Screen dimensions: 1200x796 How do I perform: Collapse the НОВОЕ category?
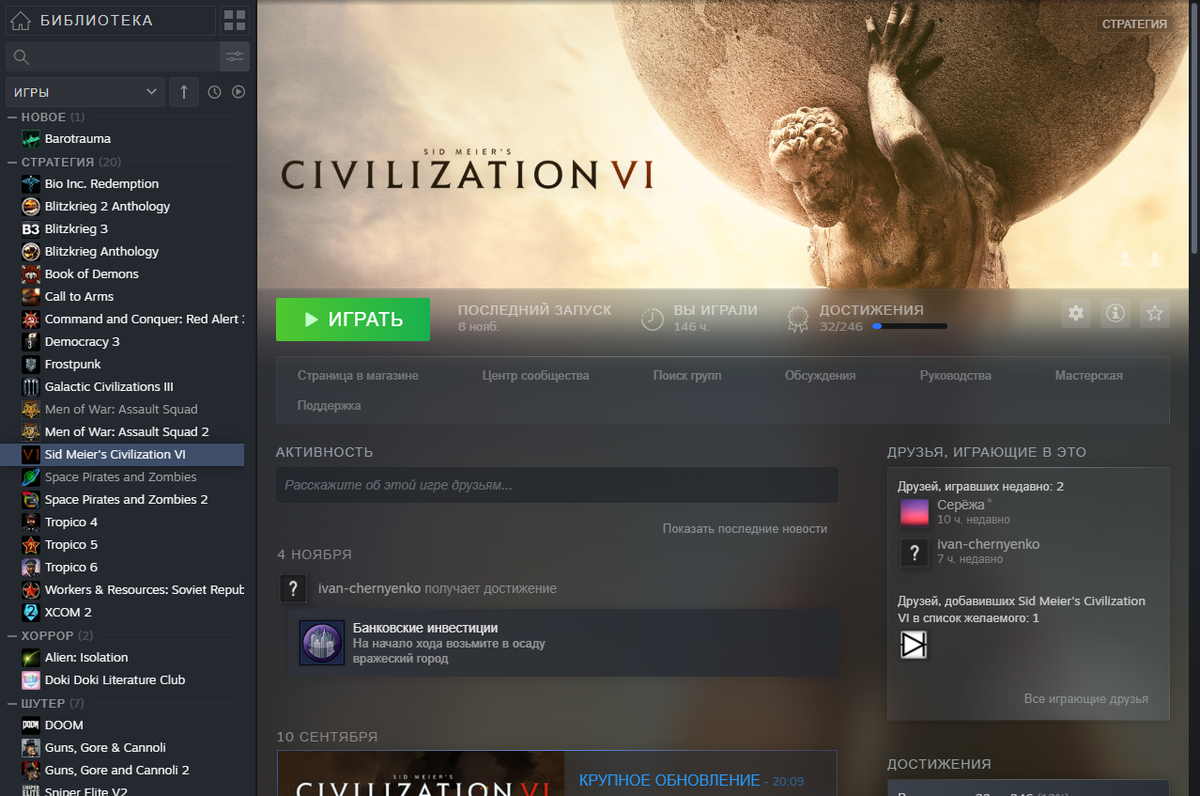[x=12, y=117]
